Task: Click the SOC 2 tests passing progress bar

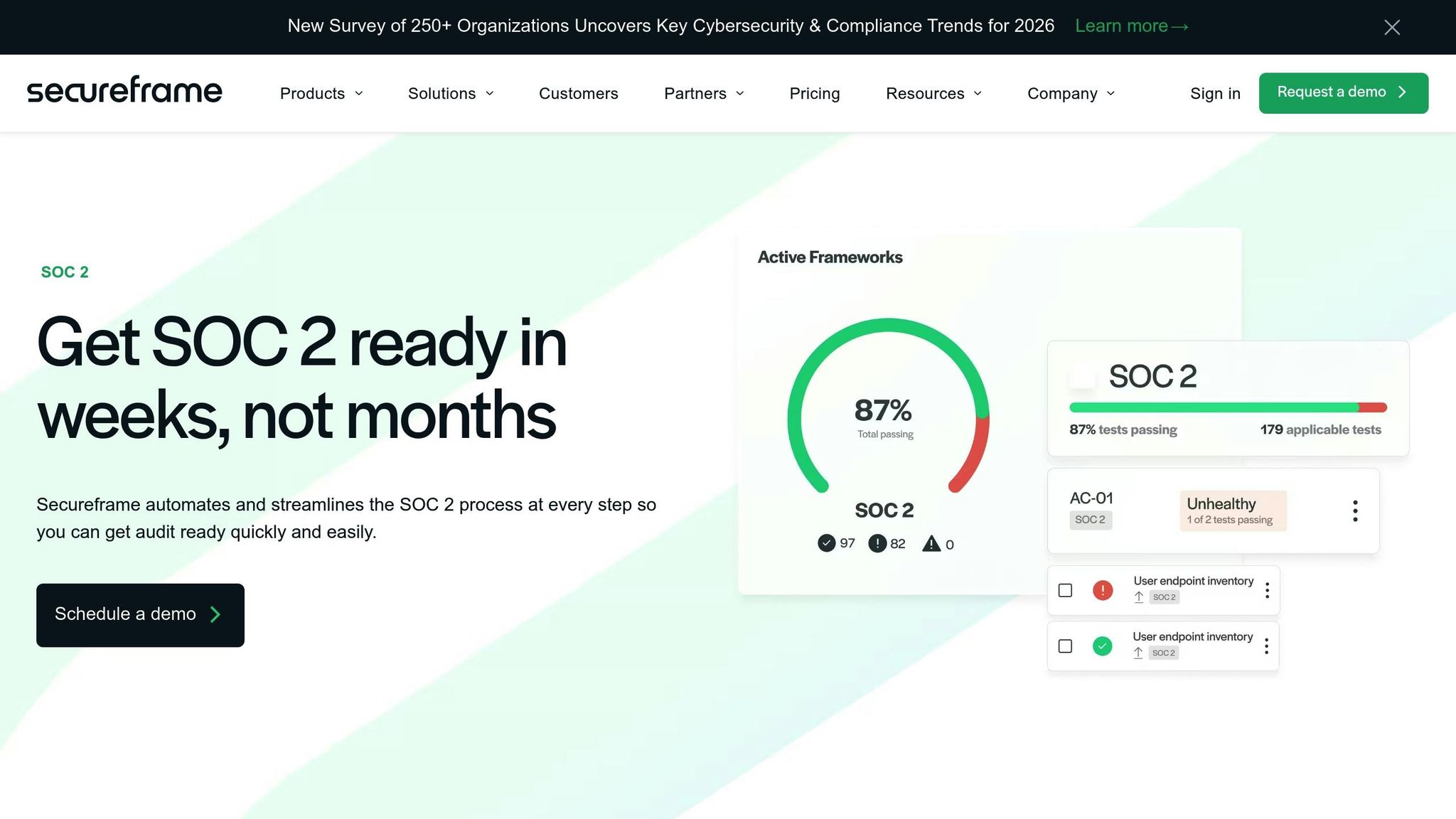Action: tap(1227, 407)
